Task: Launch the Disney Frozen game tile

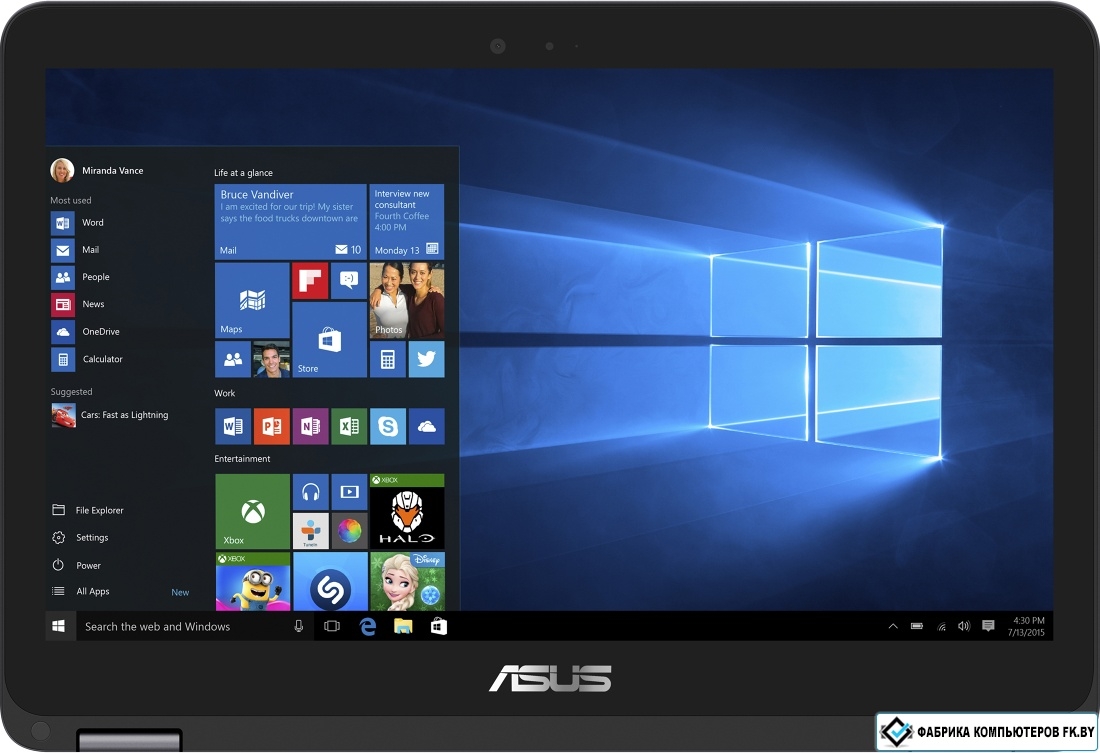Action: coord(407,582)
